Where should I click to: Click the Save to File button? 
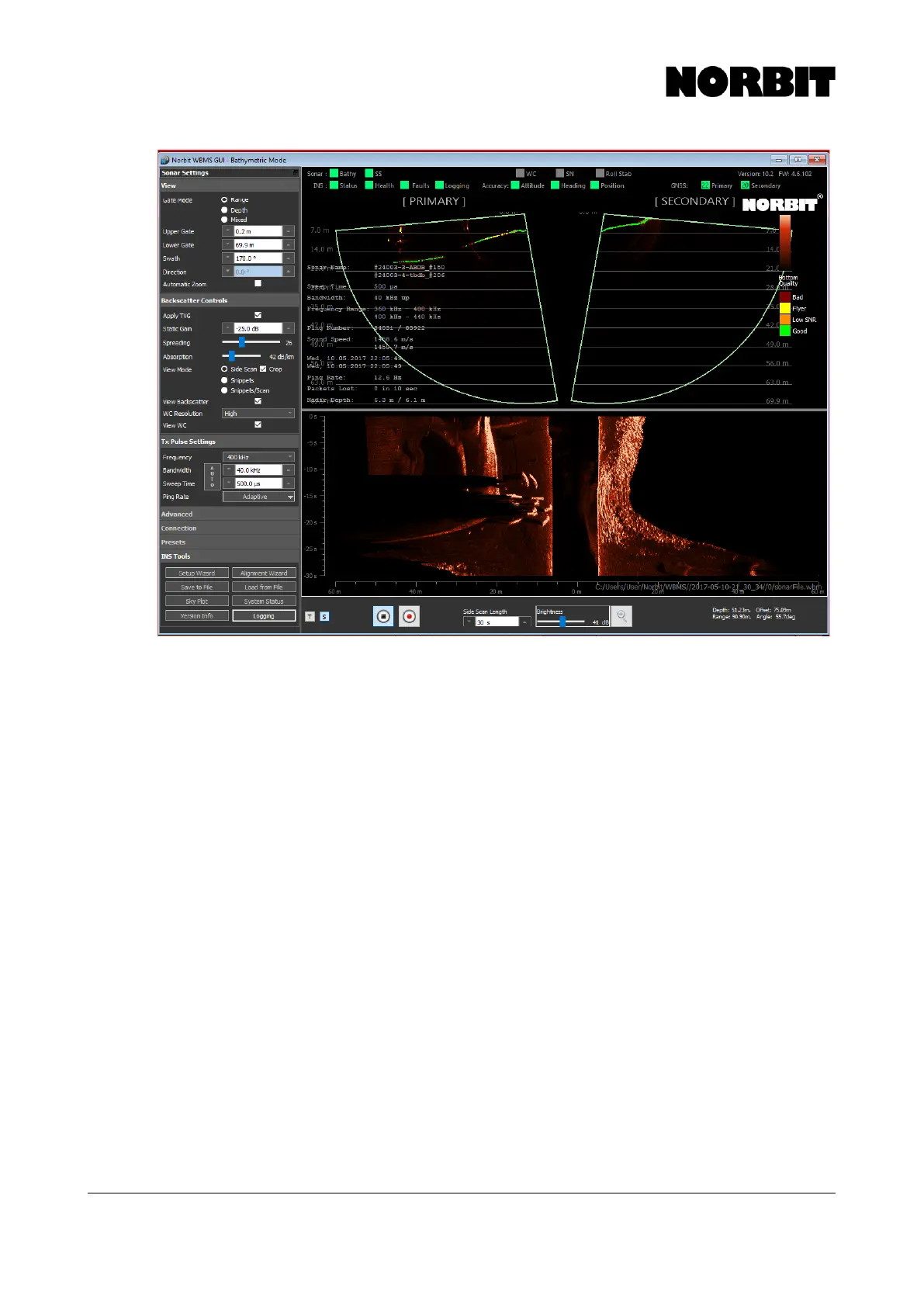coord(197,587)
